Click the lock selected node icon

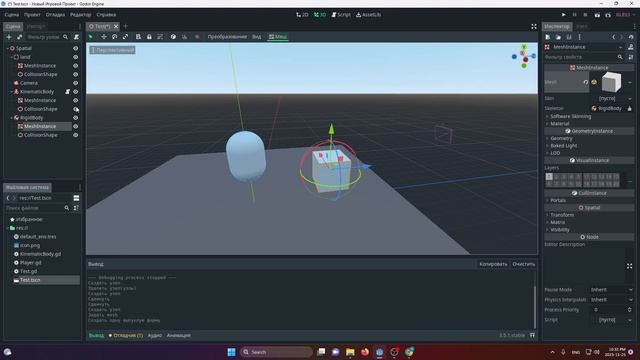149,37
